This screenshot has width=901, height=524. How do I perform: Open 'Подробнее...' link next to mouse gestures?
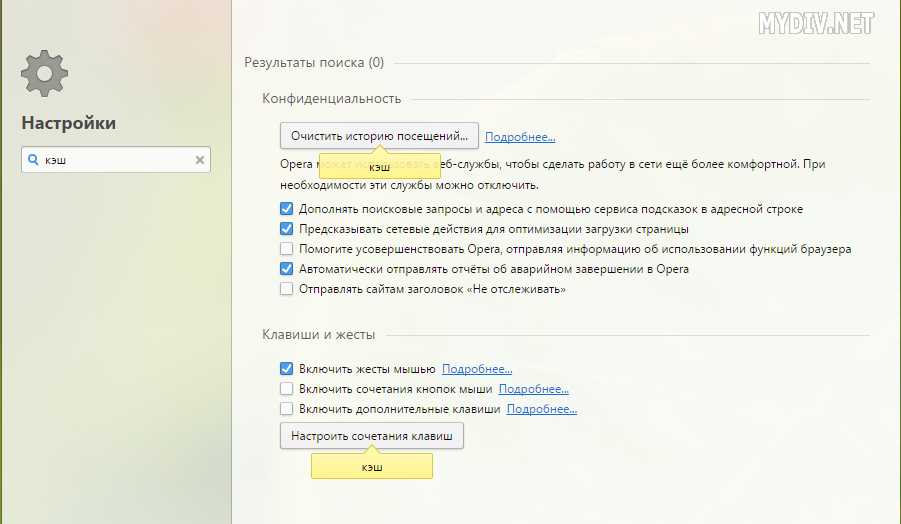point(477,369)
